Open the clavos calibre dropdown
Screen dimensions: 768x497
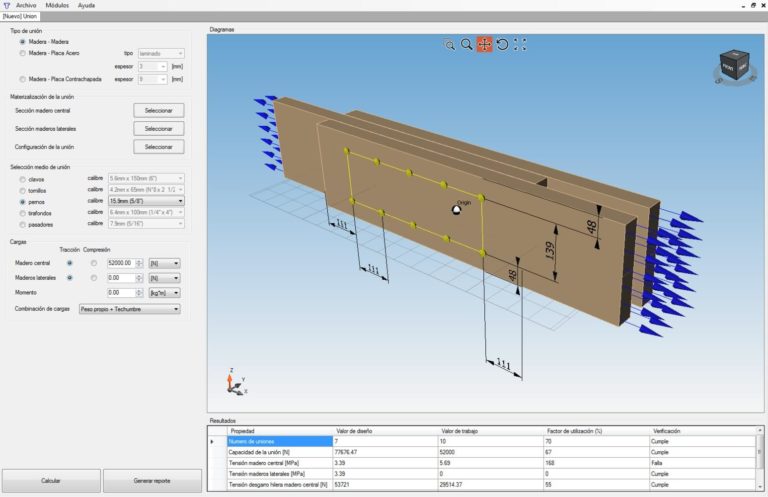click(146, 178)
